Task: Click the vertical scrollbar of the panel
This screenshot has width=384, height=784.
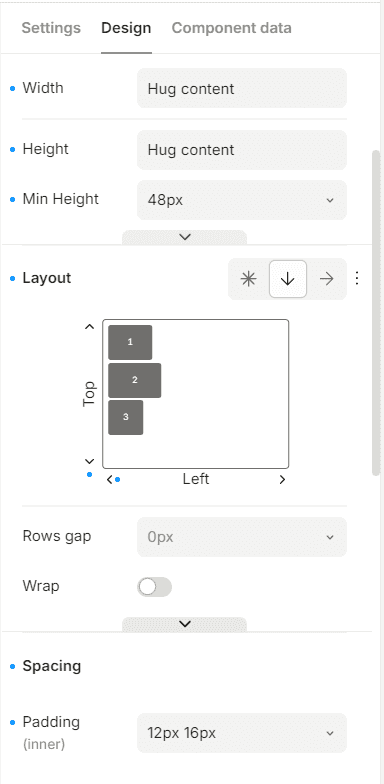Action: coord(376,312)
